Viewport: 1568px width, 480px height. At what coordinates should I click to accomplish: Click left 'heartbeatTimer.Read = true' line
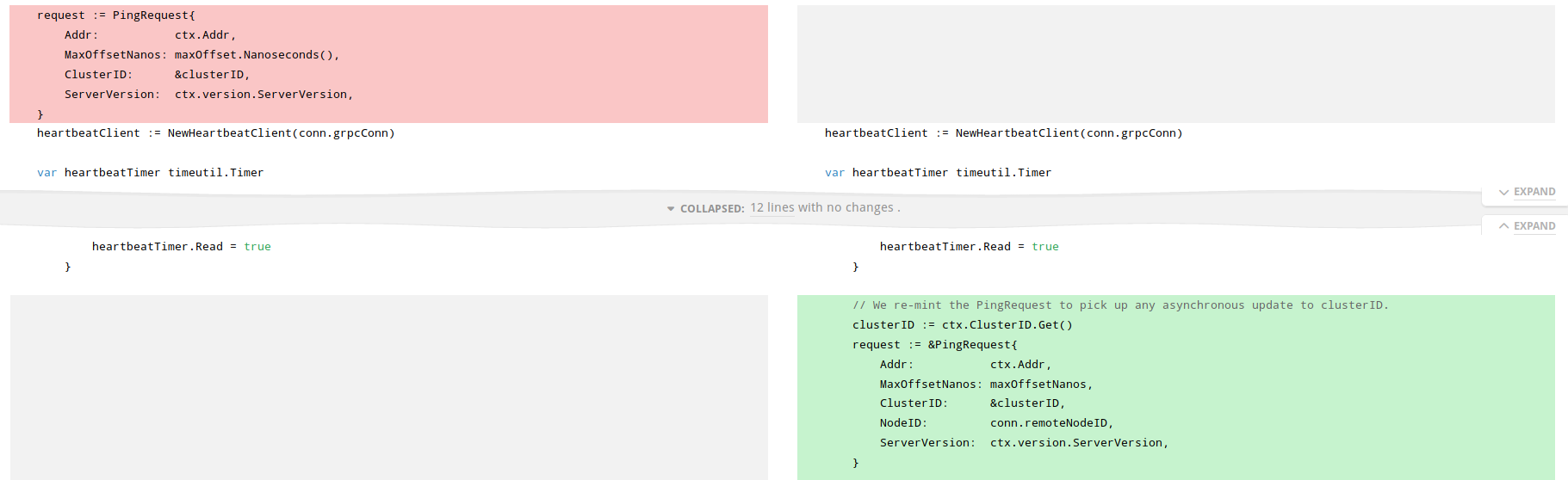click(181, 247)
